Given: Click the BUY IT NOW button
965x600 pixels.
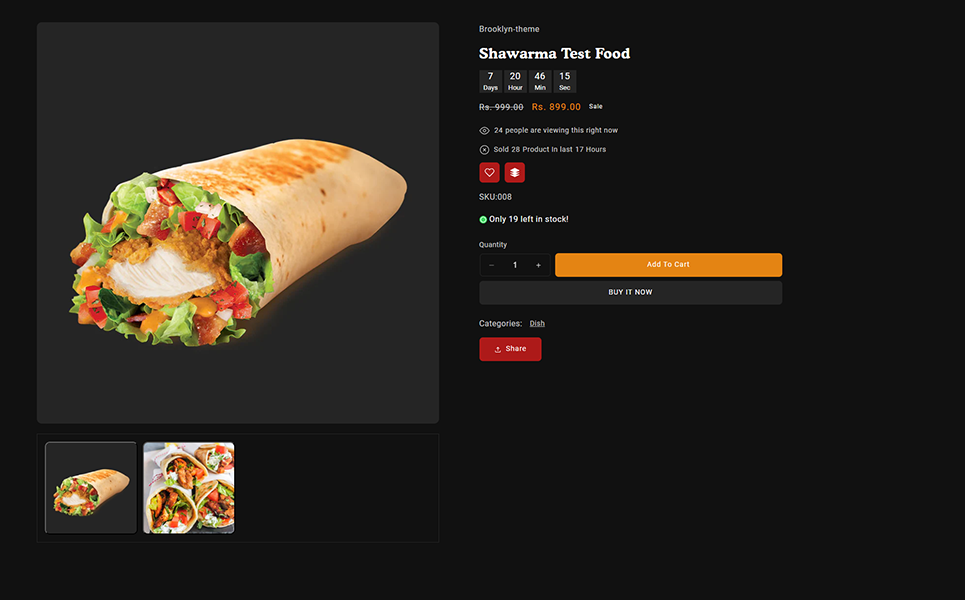Looking at the screenshot, I should pos(630,292).
